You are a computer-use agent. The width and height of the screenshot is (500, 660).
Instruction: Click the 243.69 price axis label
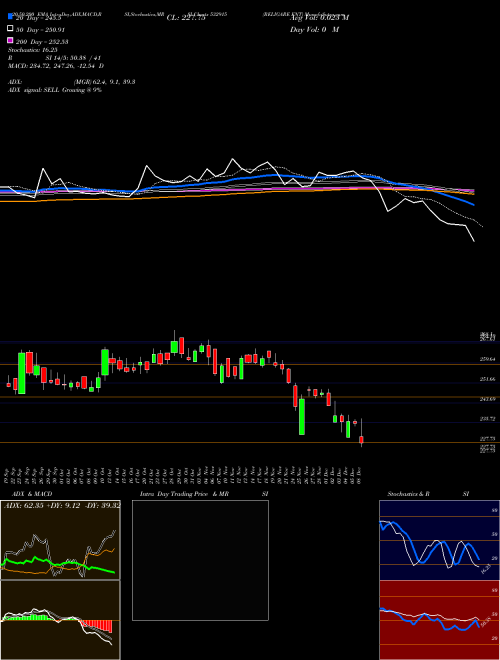click(x=487, y=399)
